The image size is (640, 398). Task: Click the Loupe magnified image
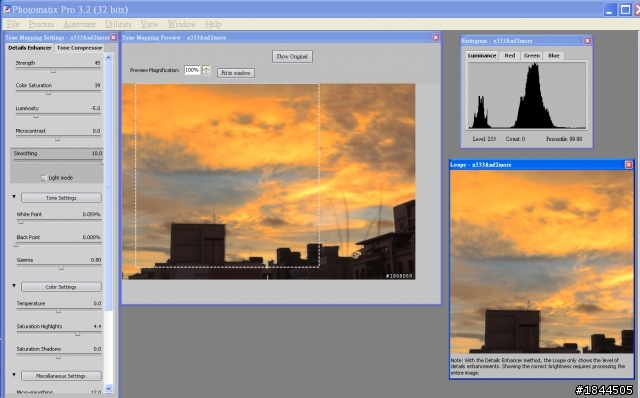[542, 262]
